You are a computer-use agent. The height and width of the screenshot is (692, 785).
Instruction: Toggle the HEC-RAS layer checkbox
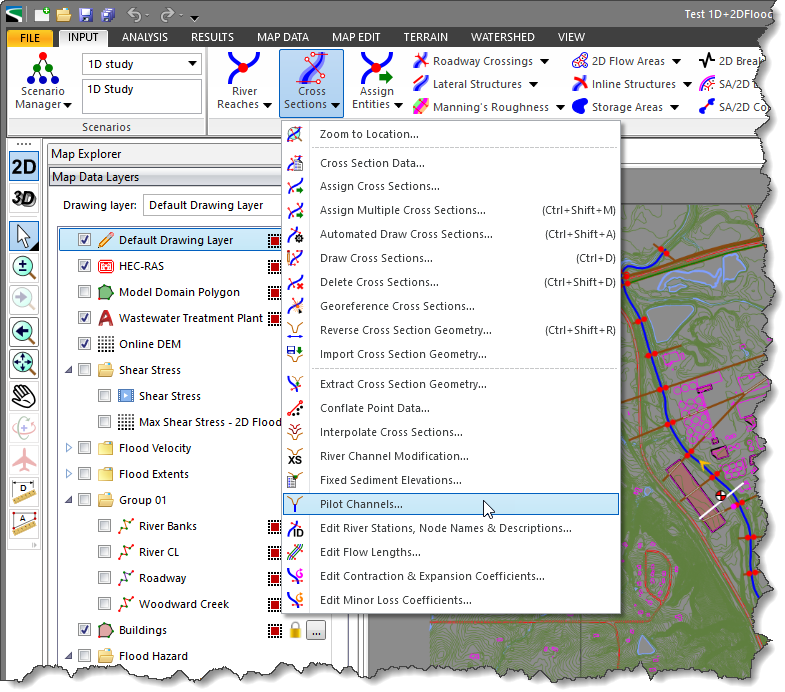85,266
